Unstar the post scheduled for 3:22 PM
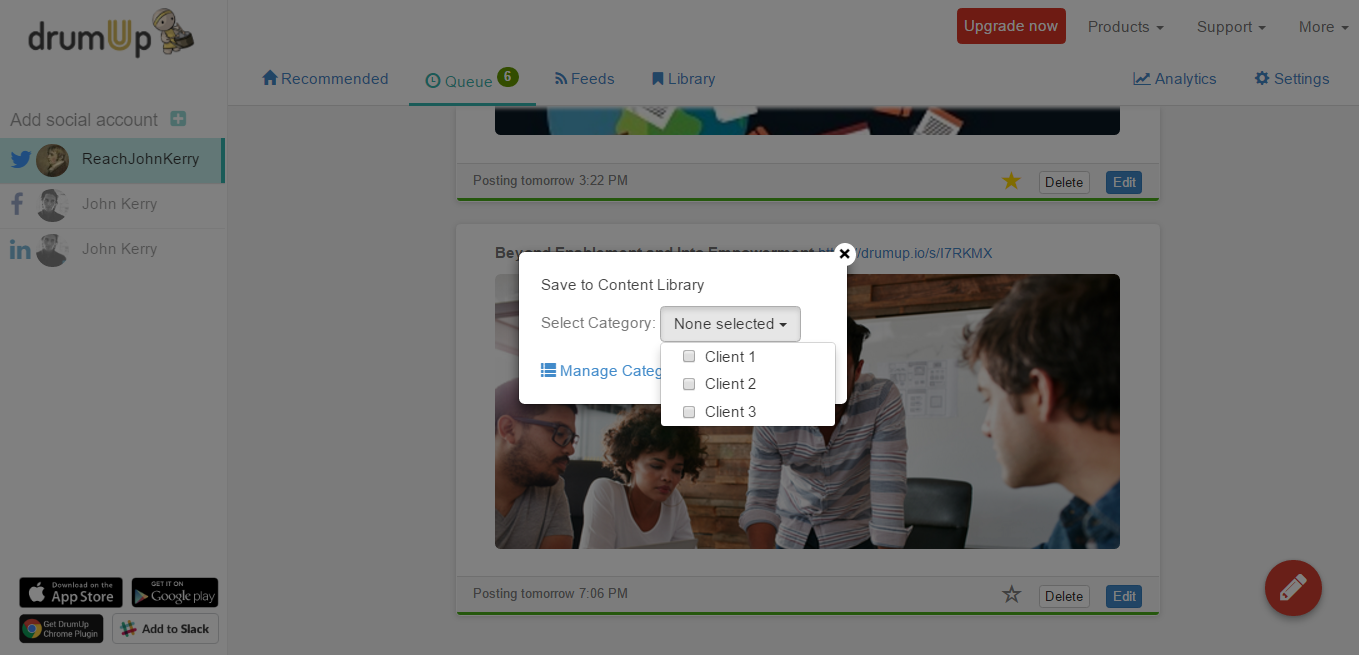 click(1011, 181)
